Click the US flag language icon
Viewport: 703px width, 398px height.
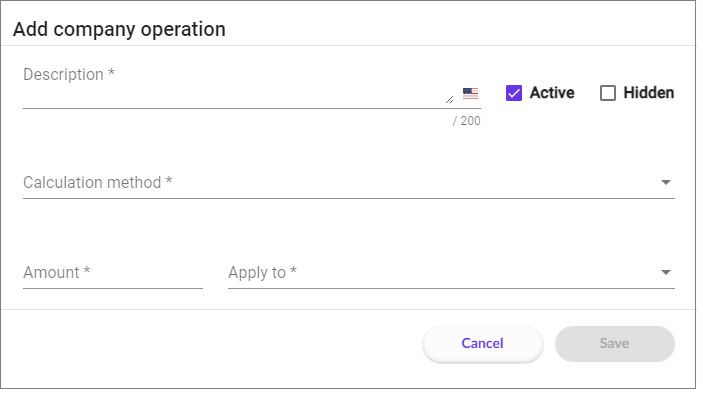(x=470, y=93)
